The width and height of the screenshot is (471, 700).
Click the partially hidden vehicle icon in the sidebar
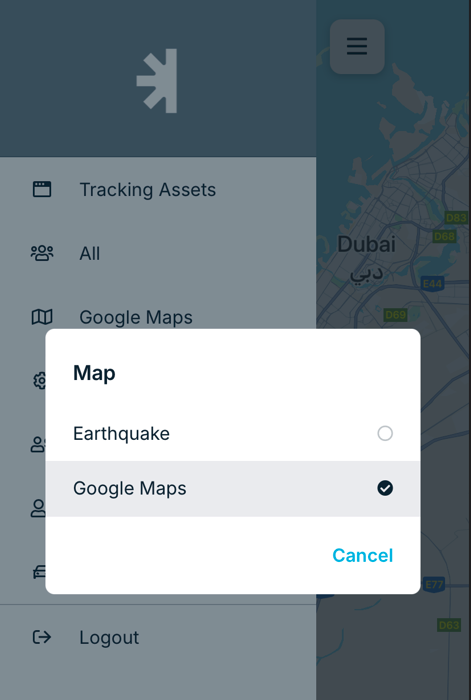(39, 571)
